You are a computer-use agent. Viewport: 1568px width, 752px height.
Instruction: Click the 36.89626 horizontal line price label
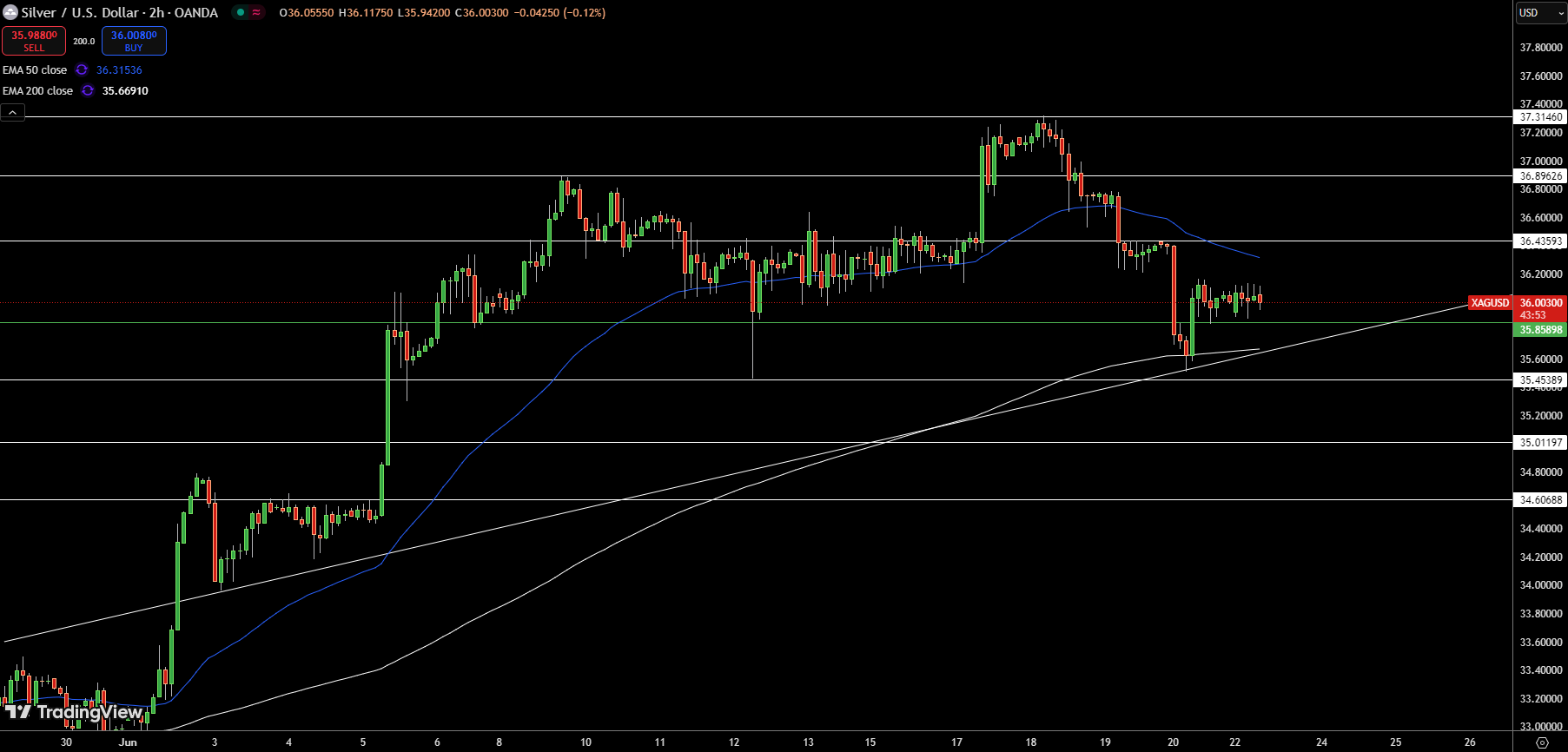click(1540, 175)
